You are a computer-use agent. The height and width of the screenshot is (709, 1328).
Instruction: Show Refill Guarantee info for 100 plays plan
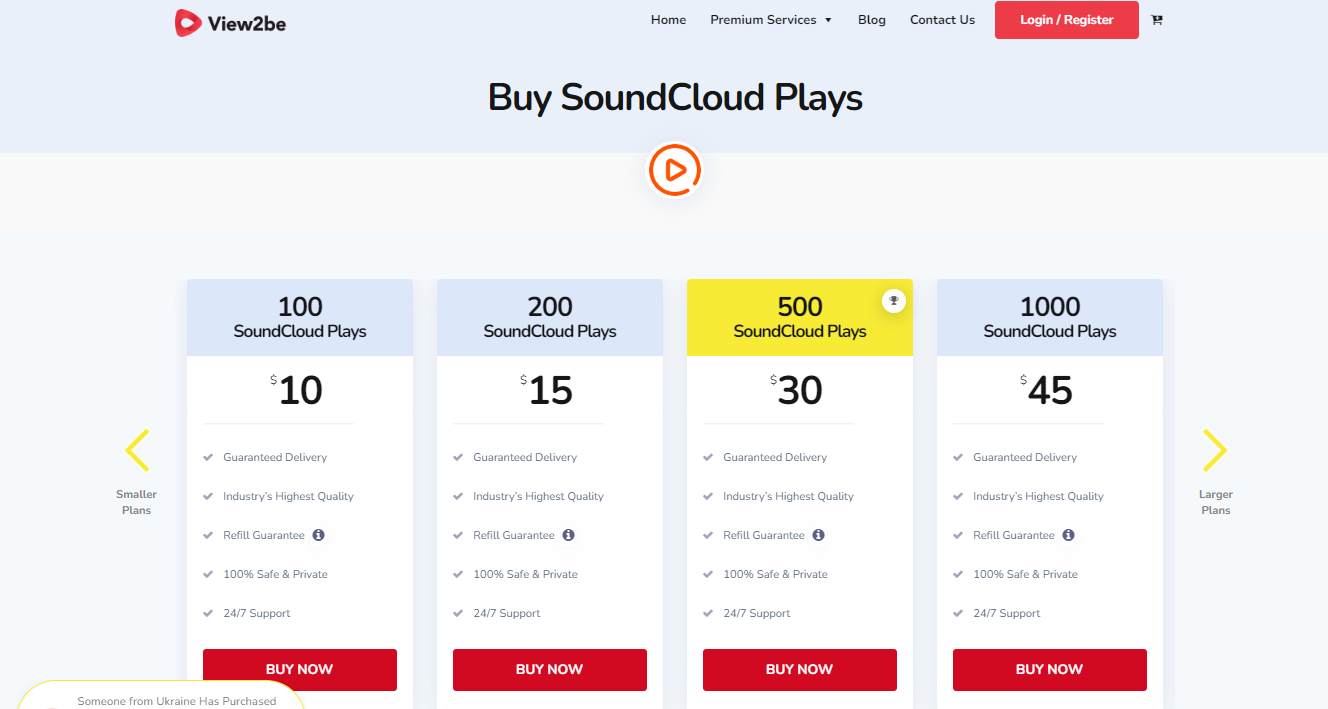[x=318, y=535]
